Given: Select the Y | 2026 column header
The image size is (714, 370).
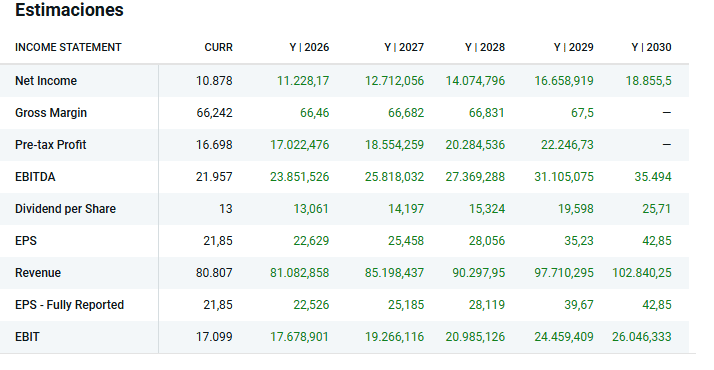Looking at the screenshot, I should coord(309,47).
